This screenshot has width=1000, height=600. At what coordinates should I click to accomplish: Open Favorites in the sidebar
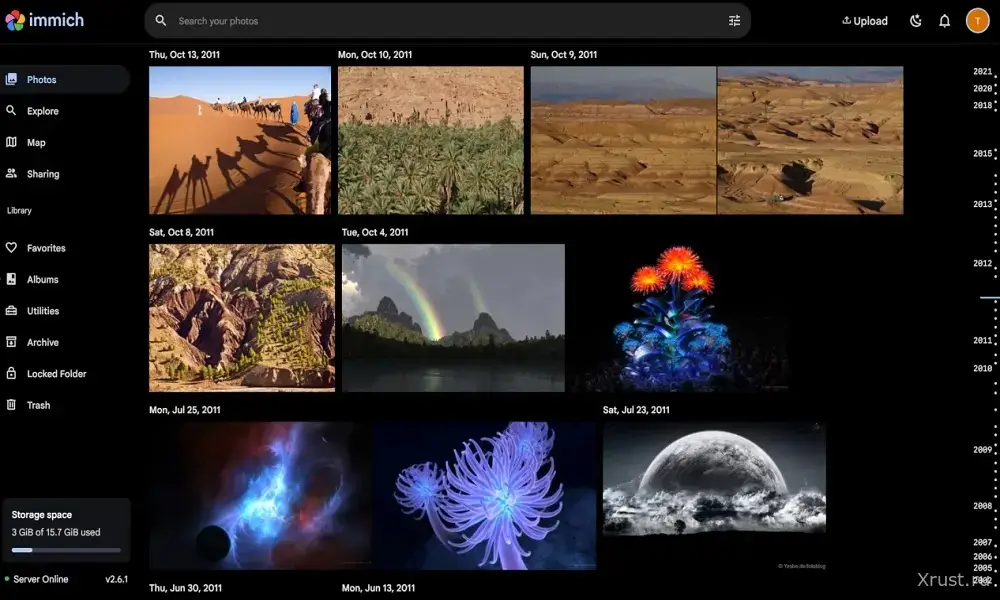[x=46, y=248]
